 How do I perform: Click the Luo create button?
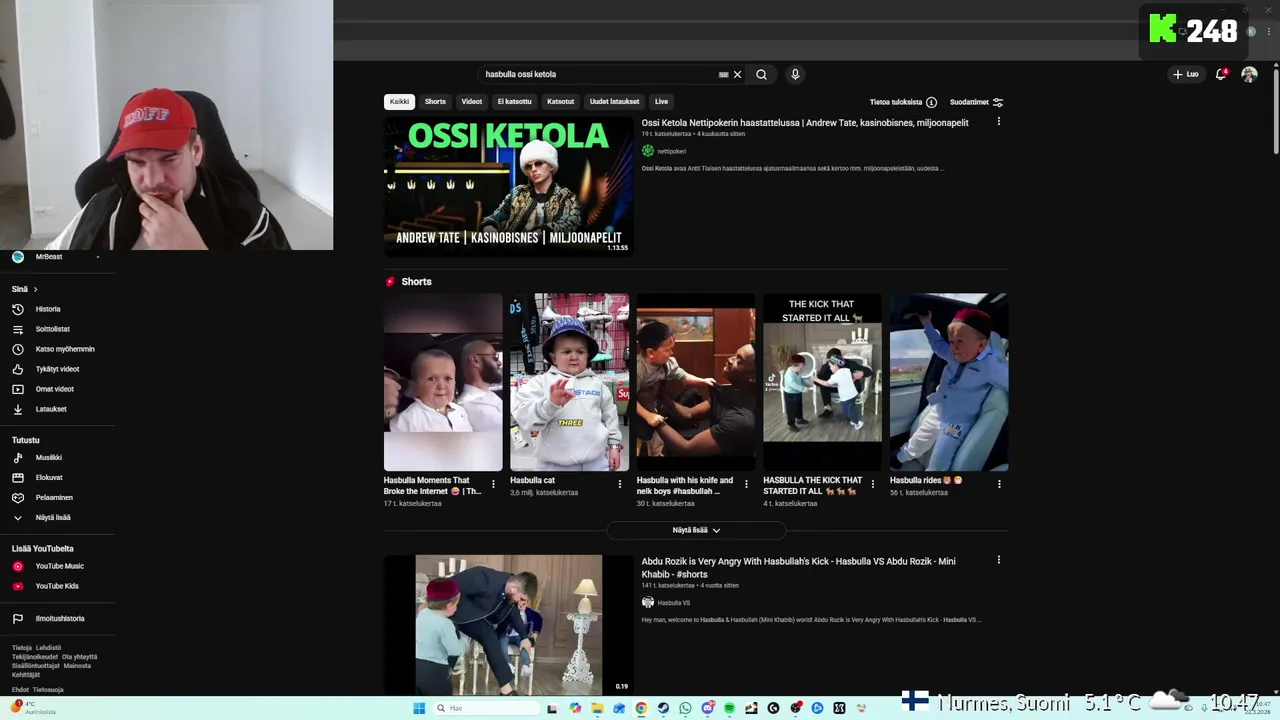1186,74
